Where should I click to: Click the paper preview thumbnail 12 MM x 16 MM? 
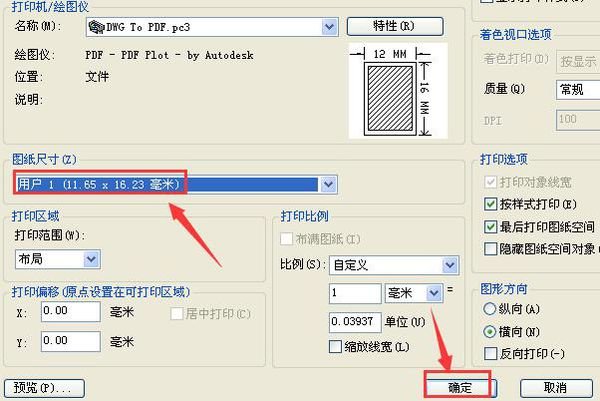(x=398, y=91)
